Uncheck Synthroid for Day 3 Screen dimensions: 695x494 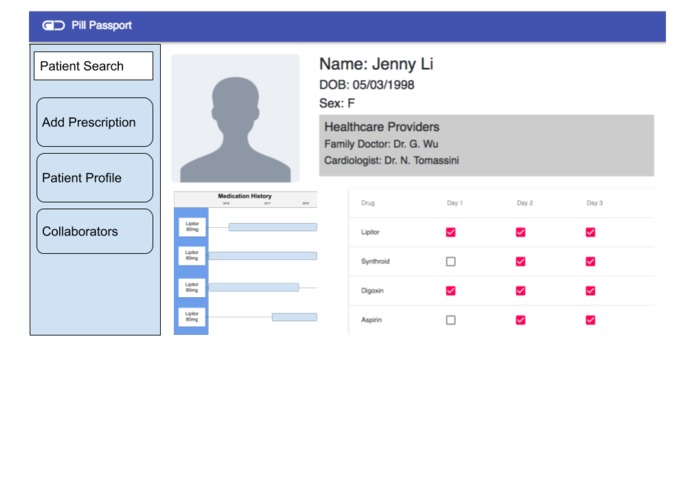pos(590,261)
